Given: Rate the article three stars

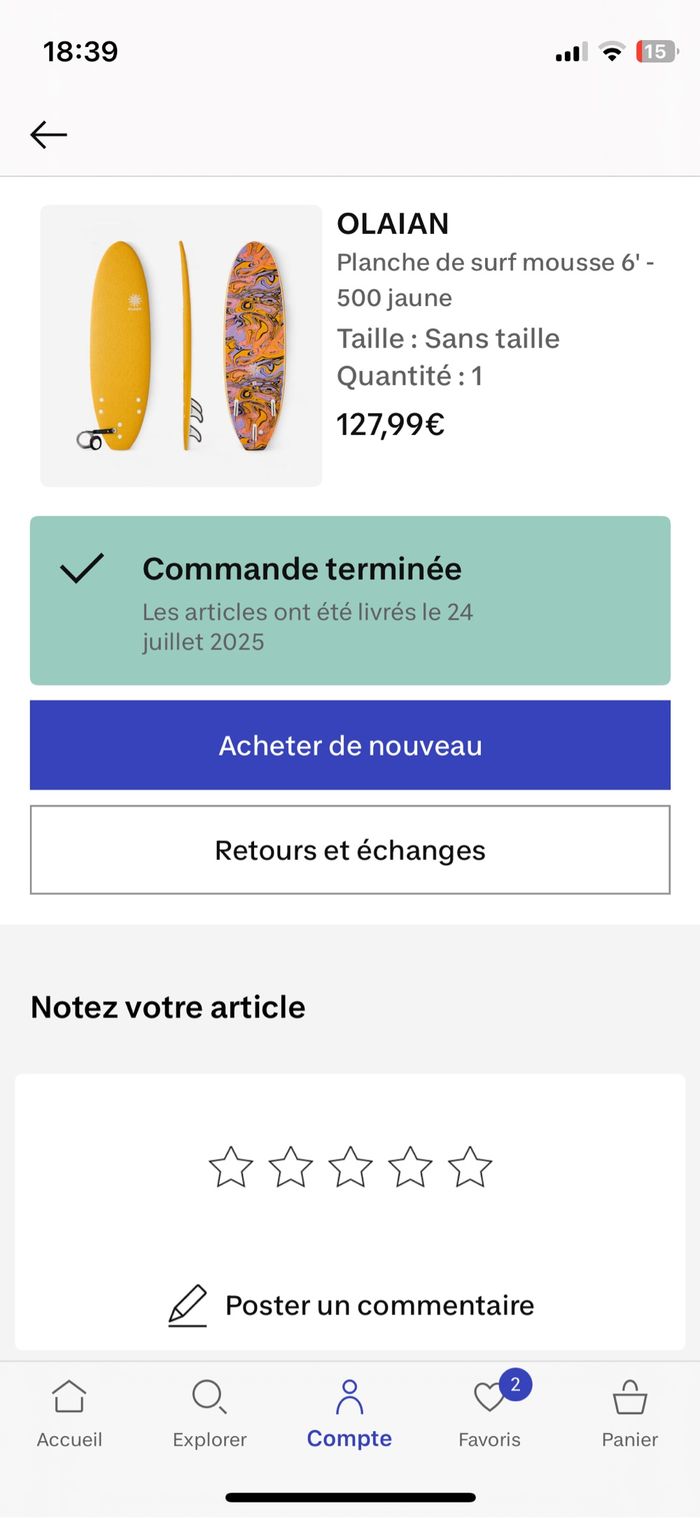Looking at the screenshot, I should coord(350,1167).
